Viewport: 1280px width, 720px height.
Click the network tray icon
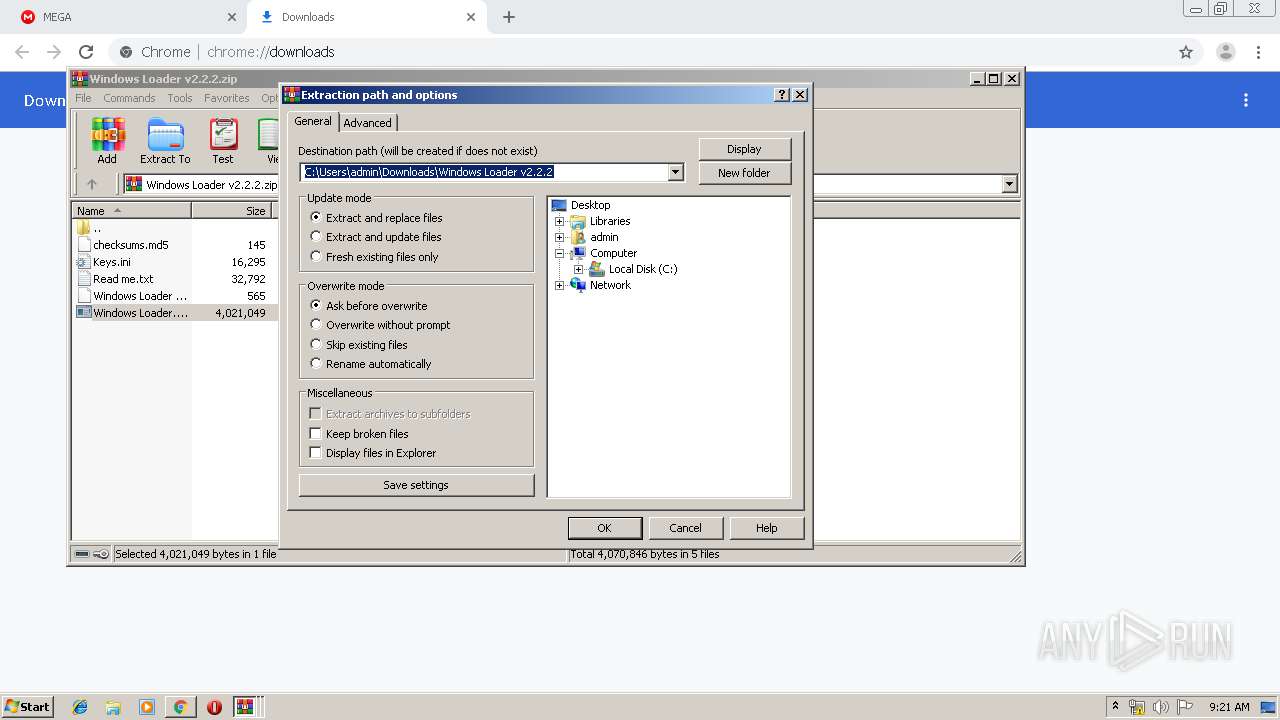1137,707
